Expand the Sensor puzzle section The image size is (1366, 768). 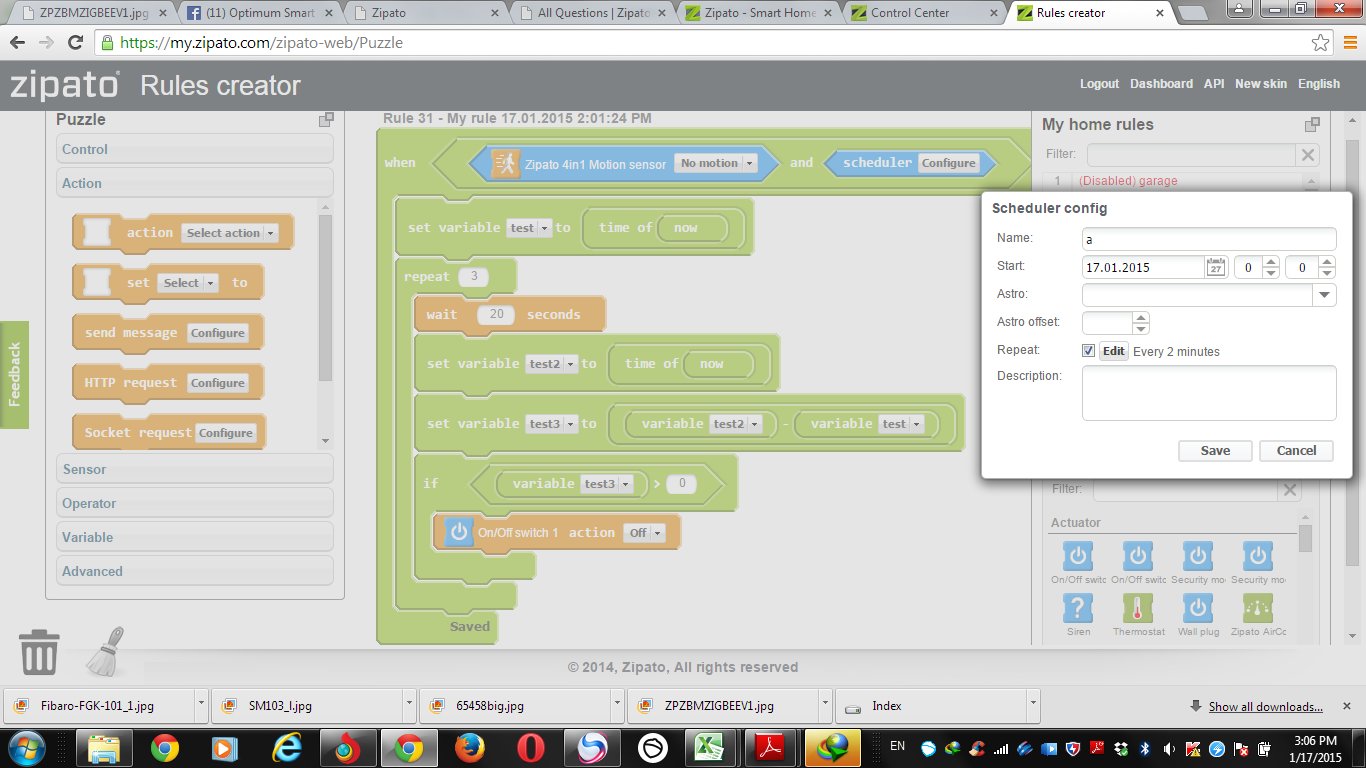195,469
